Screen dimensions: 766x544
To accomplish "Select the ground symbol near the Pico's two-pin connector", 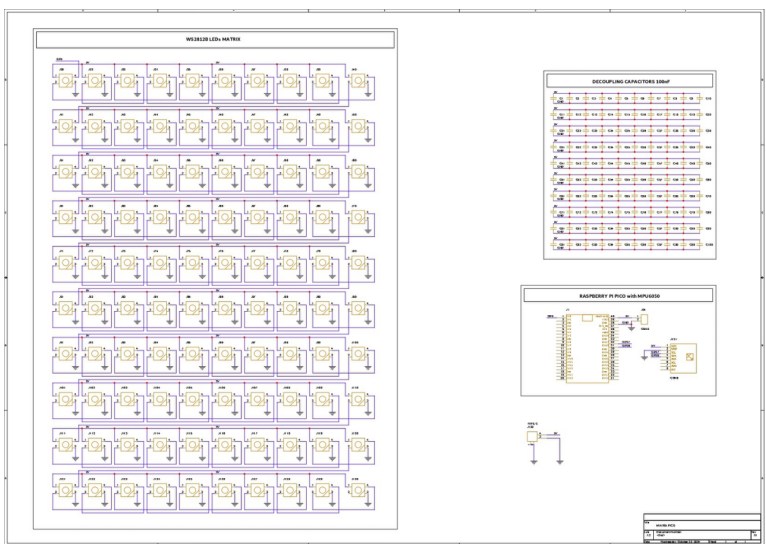I will pos(631,328).
